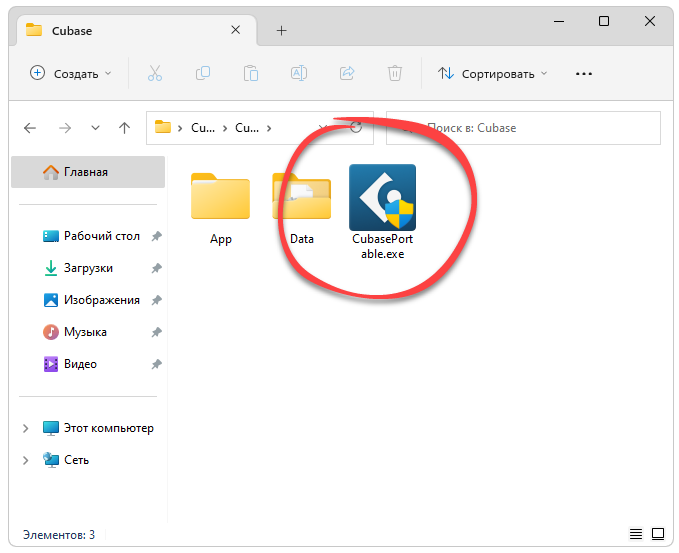
Task: Add a new Explorer tab
Action: tap(281, 30)
